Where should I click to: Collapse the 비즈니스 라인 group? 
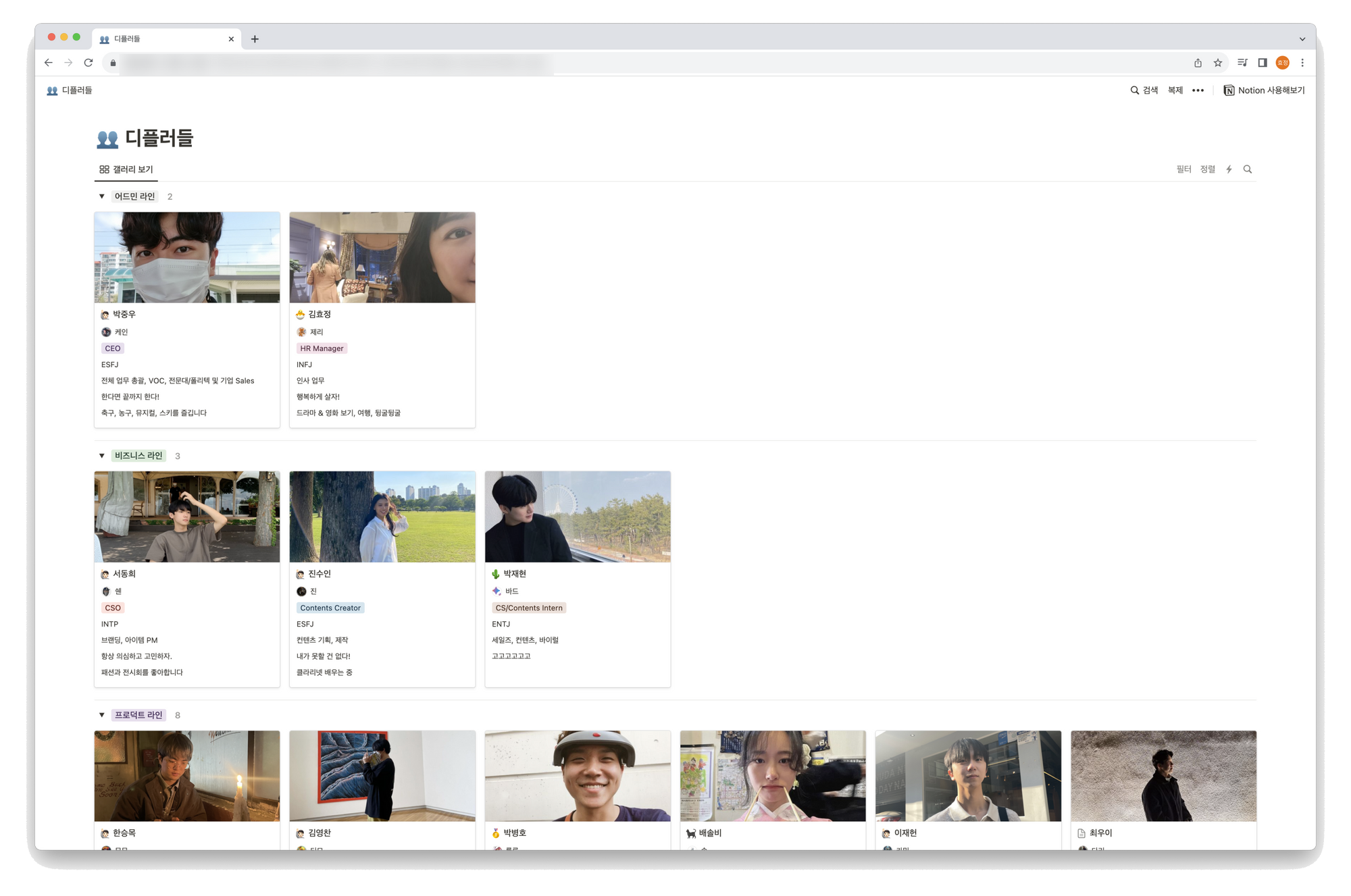point(102,456)
